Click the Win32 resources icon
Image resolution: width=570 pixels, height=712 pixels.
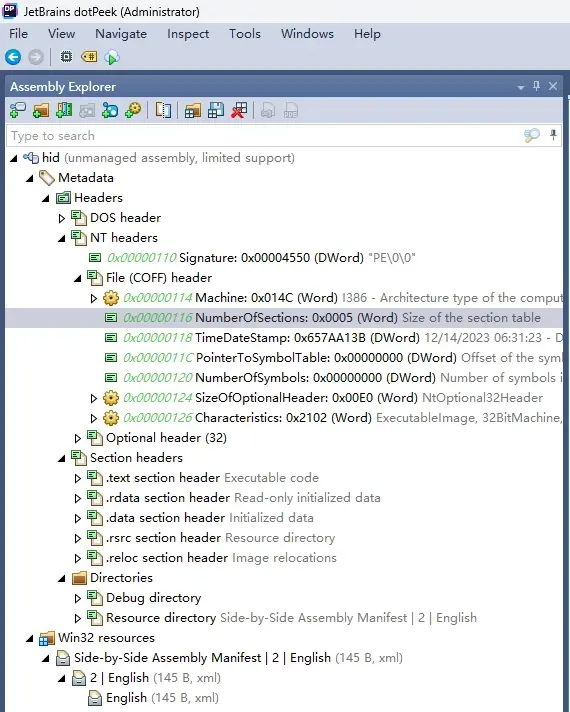[46, 638]
